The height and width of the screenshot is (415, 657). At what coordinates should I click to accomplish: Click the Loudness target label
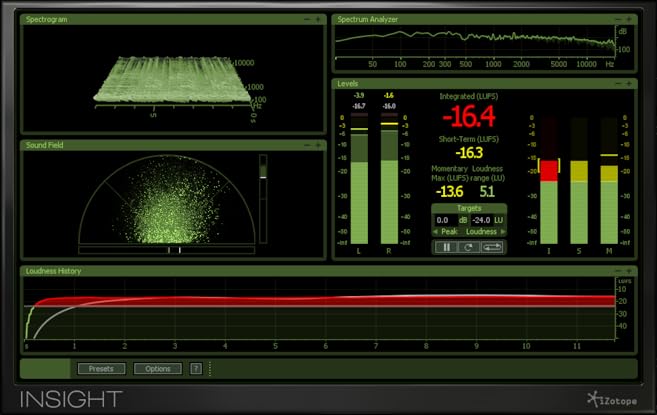tap(481, 231)
